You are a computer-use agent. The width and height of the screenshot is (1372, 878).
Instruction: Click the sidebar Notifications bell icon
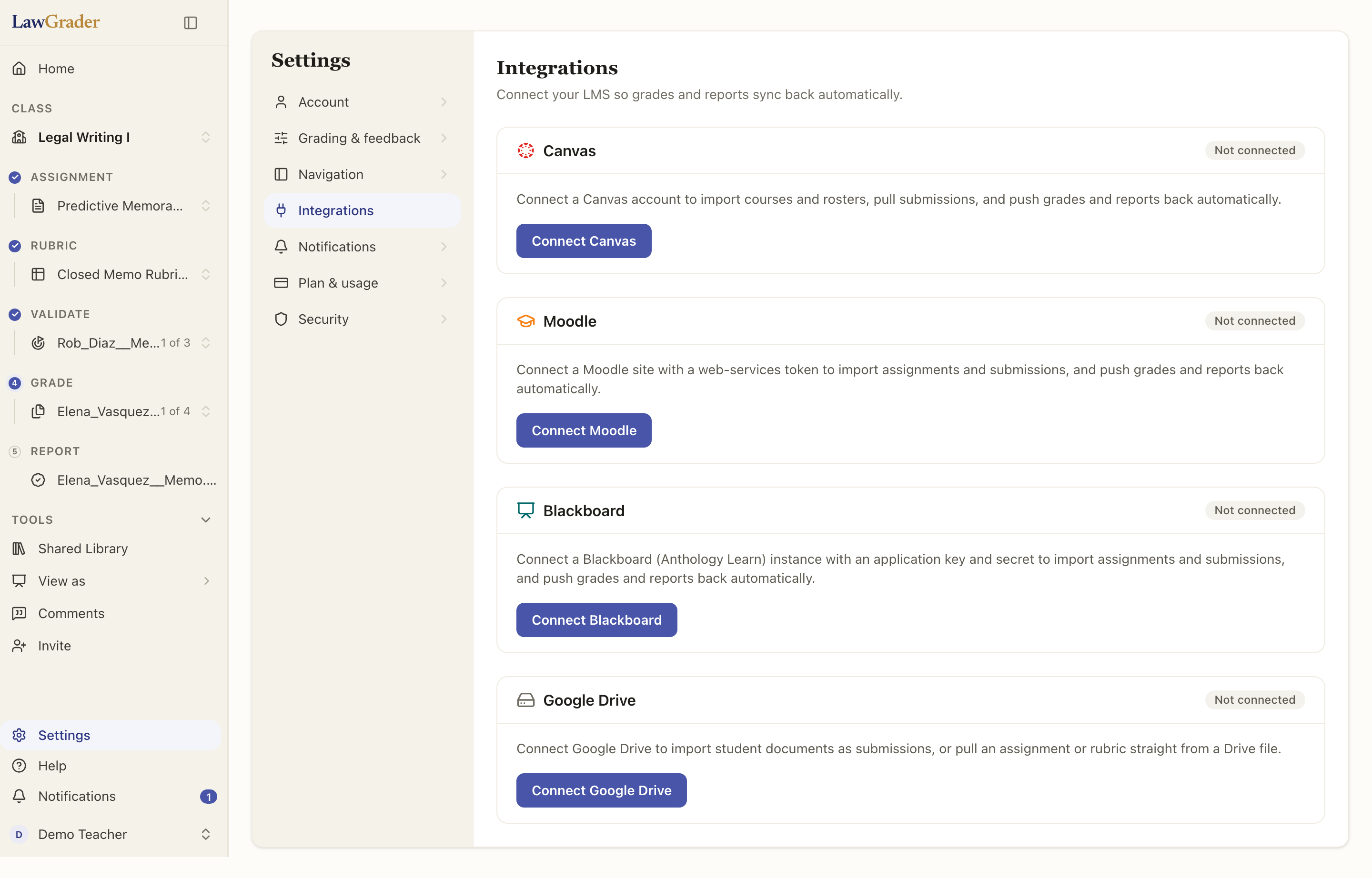[20, 796]
